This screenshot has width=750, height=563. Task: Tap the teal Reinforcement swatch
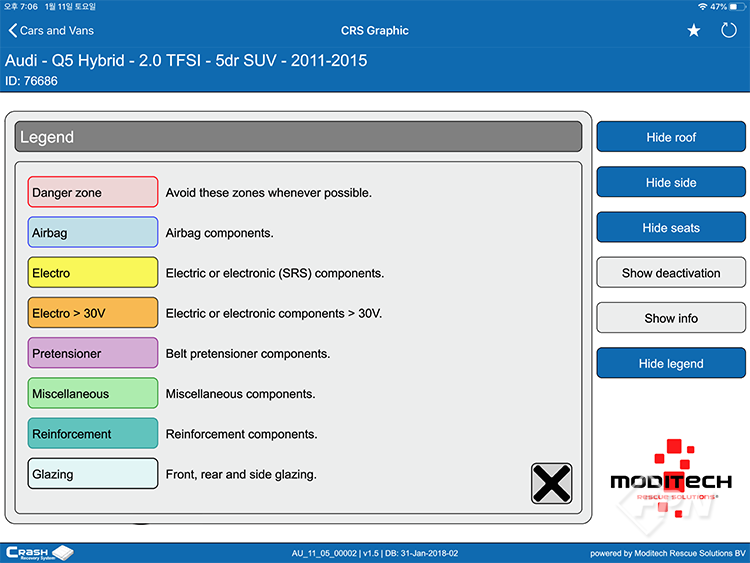click(93, 434)
